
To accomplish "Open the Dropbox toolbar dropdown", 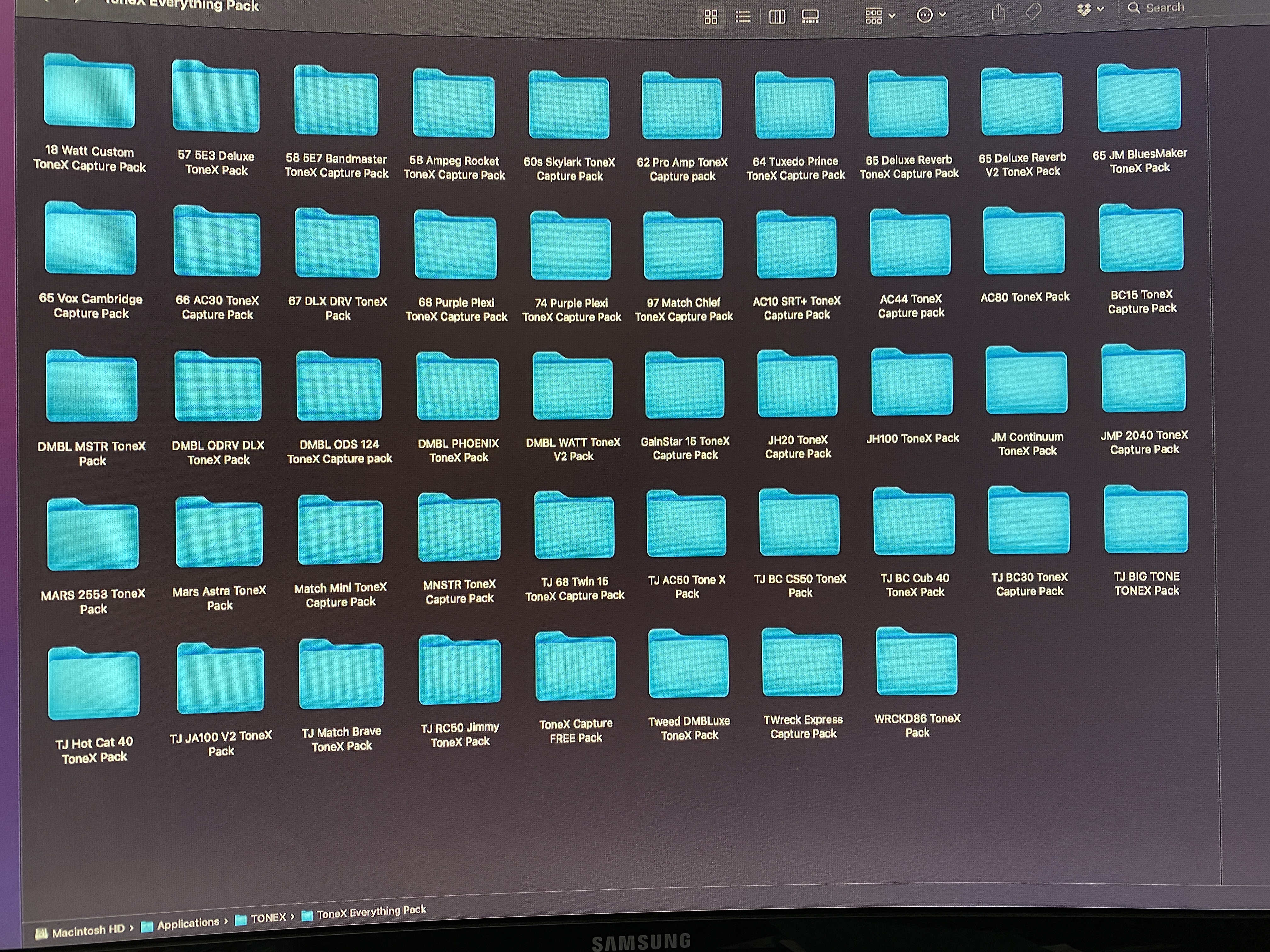I will click(x=1090, y=9).
